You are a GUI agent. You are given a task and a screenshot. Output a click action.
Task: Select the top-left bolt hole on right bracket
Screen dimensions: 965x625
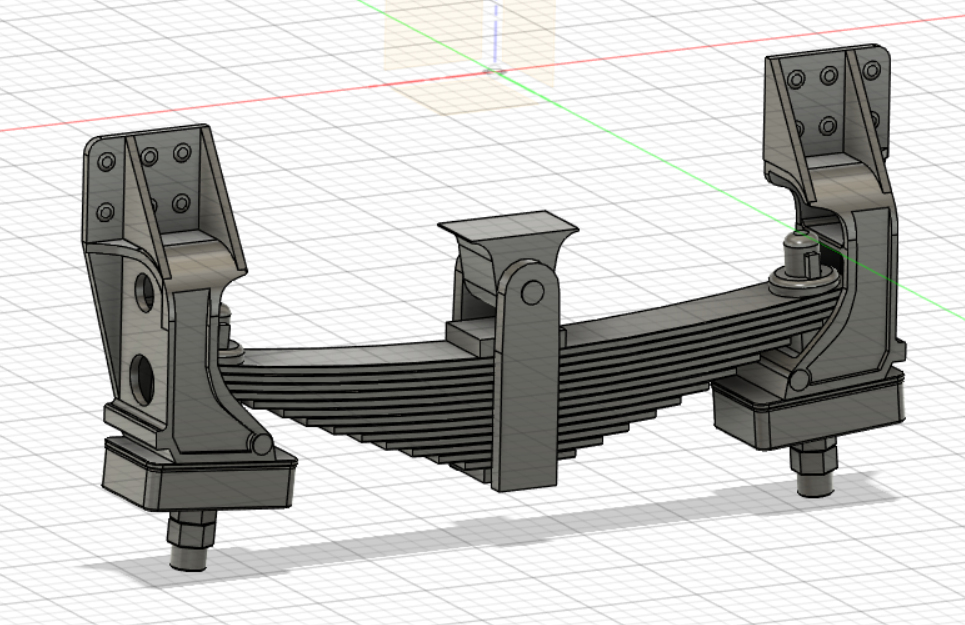(797, 80)
